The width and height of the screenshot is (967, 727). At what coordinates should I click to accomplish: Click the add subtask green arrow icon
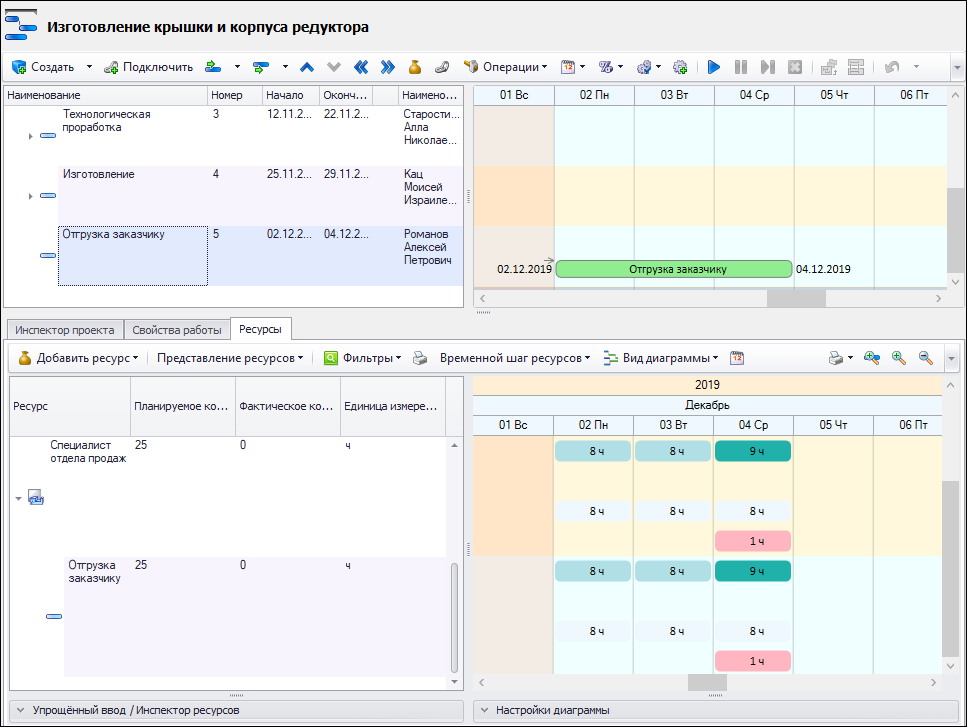[261, 67]
